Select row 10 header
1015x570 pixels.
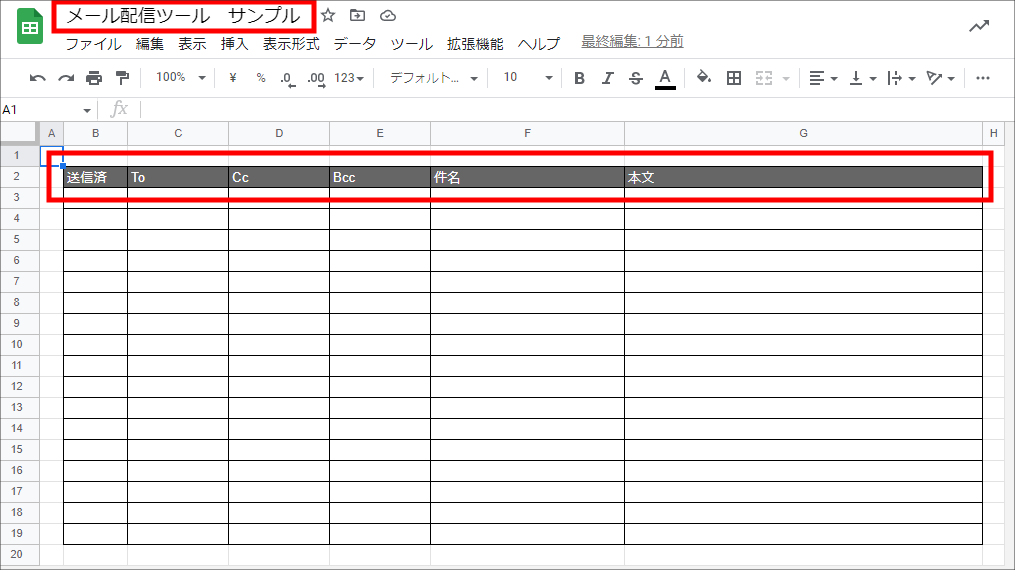tap(17, 344)
